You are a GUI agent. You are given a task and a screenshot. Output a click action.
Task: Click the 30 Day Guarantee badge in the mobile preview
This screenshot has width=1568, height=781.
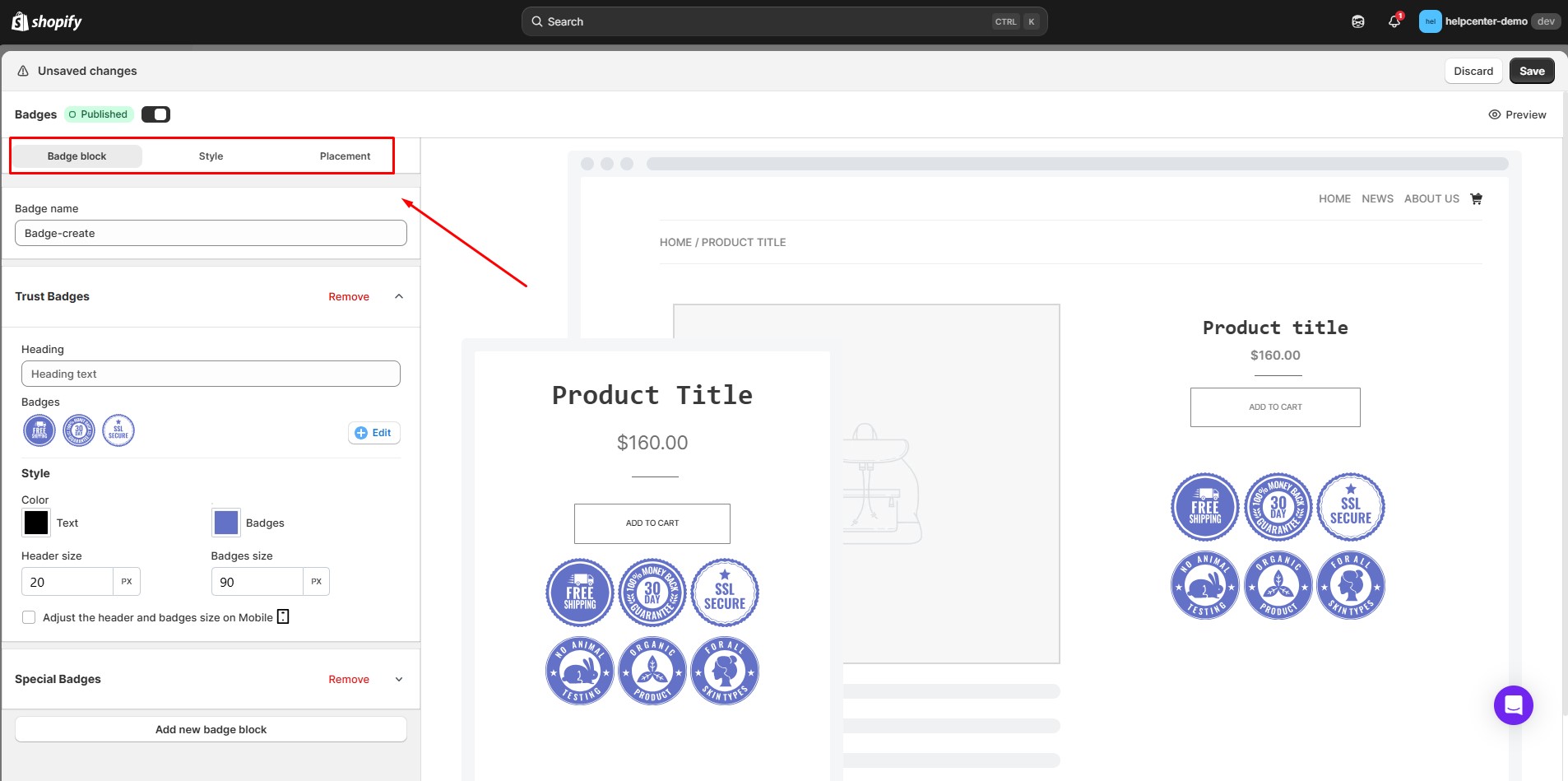coord(652,593)
